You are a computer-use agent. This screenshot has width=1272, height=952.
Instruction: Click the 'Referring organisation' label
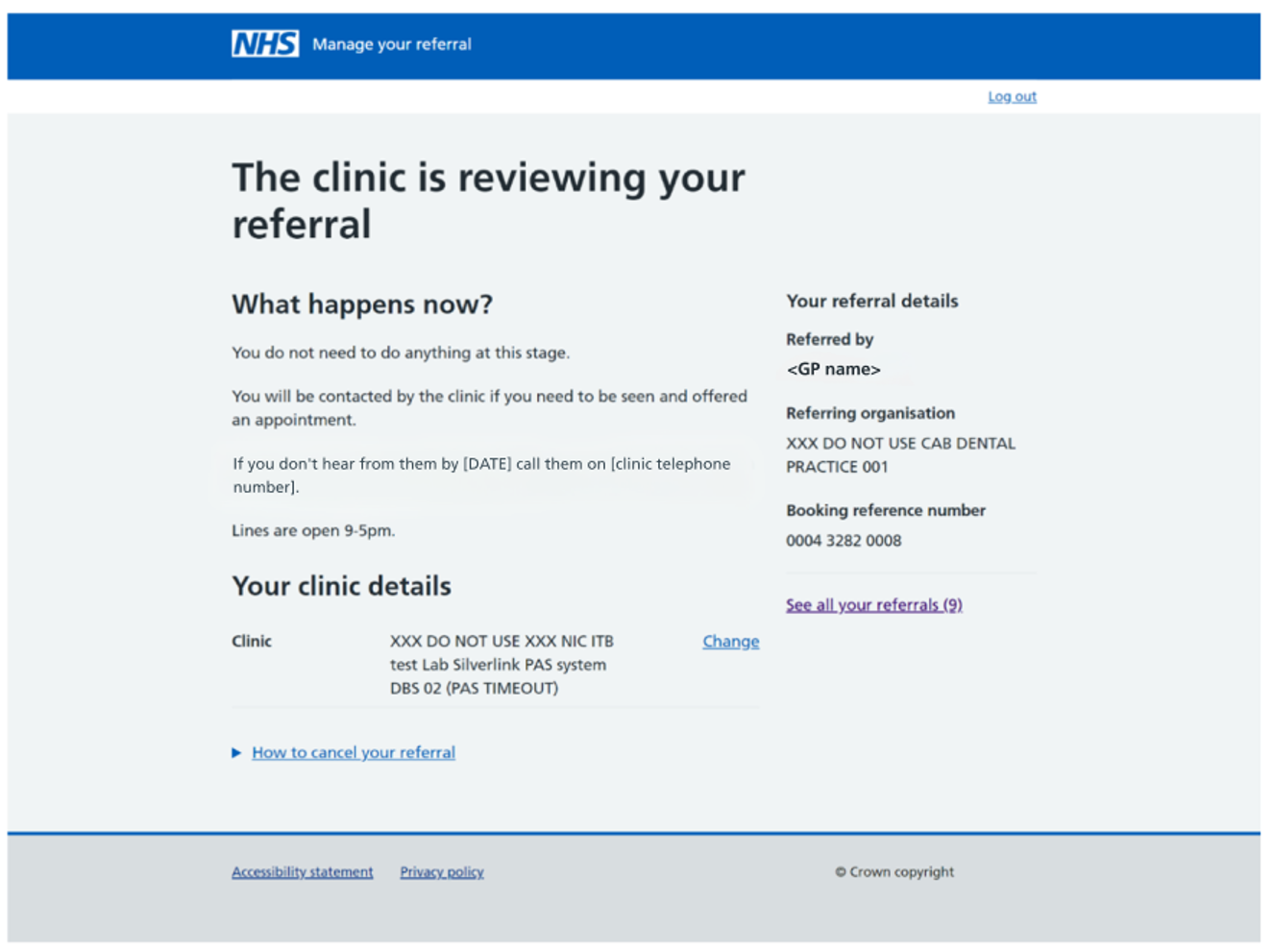[870, 413]
